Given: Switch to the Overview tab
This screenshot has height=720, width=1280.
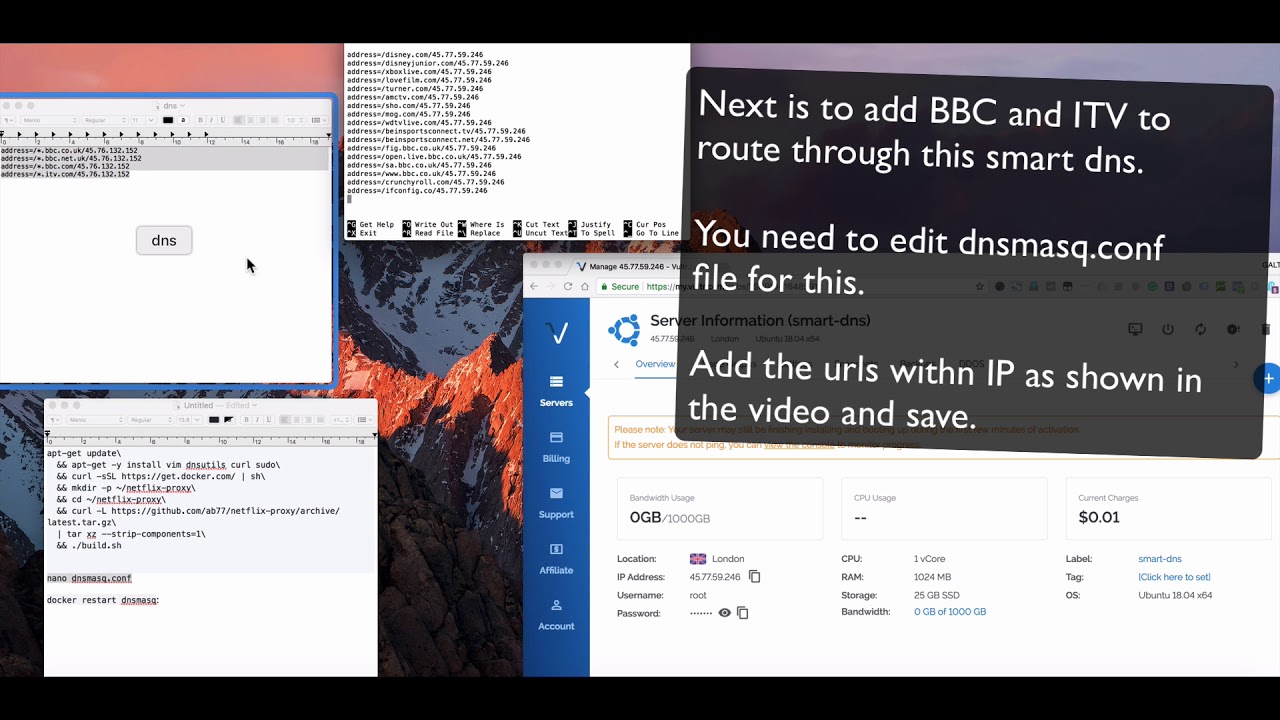Looking at the screenshot, I should click(655, 364).
